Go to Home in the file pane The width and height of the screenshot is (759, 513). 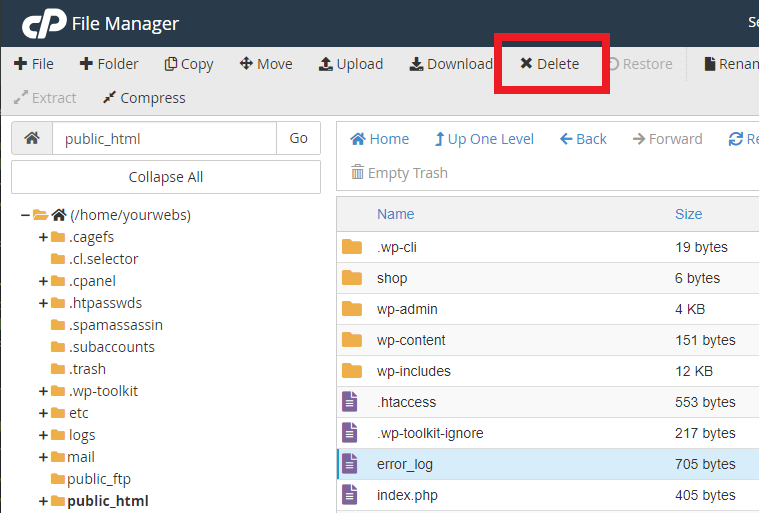pos(380,139)
